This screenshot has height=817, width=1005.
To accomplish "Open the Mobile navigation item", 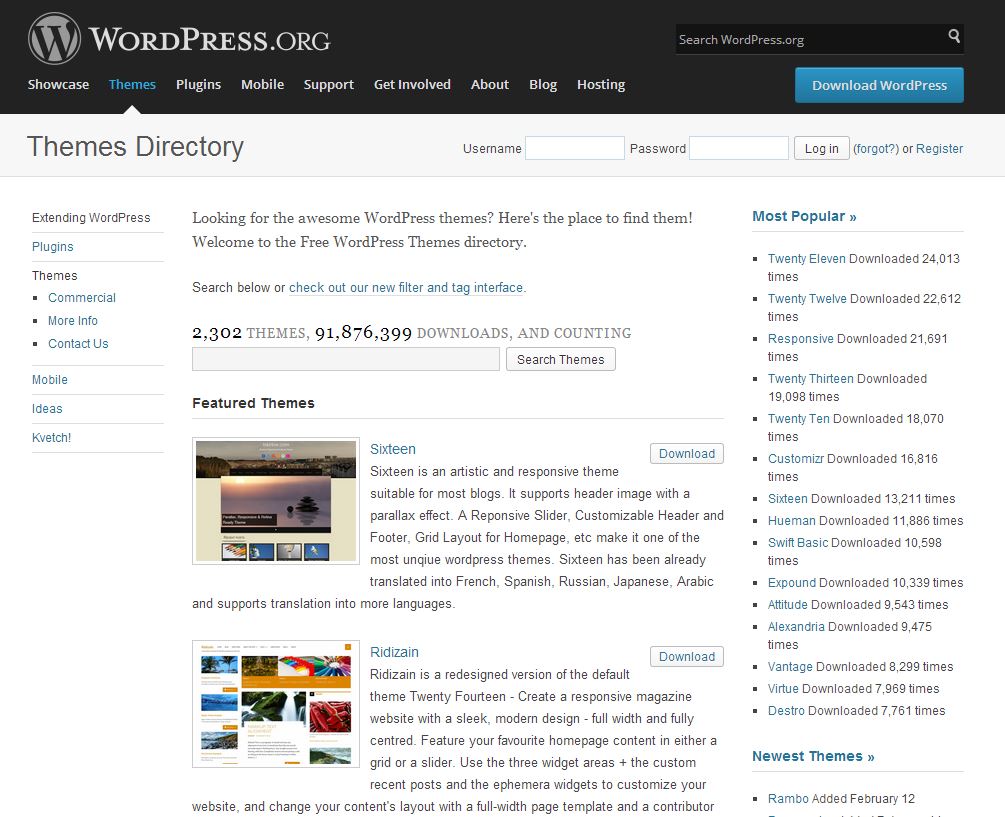I will 262,85.
